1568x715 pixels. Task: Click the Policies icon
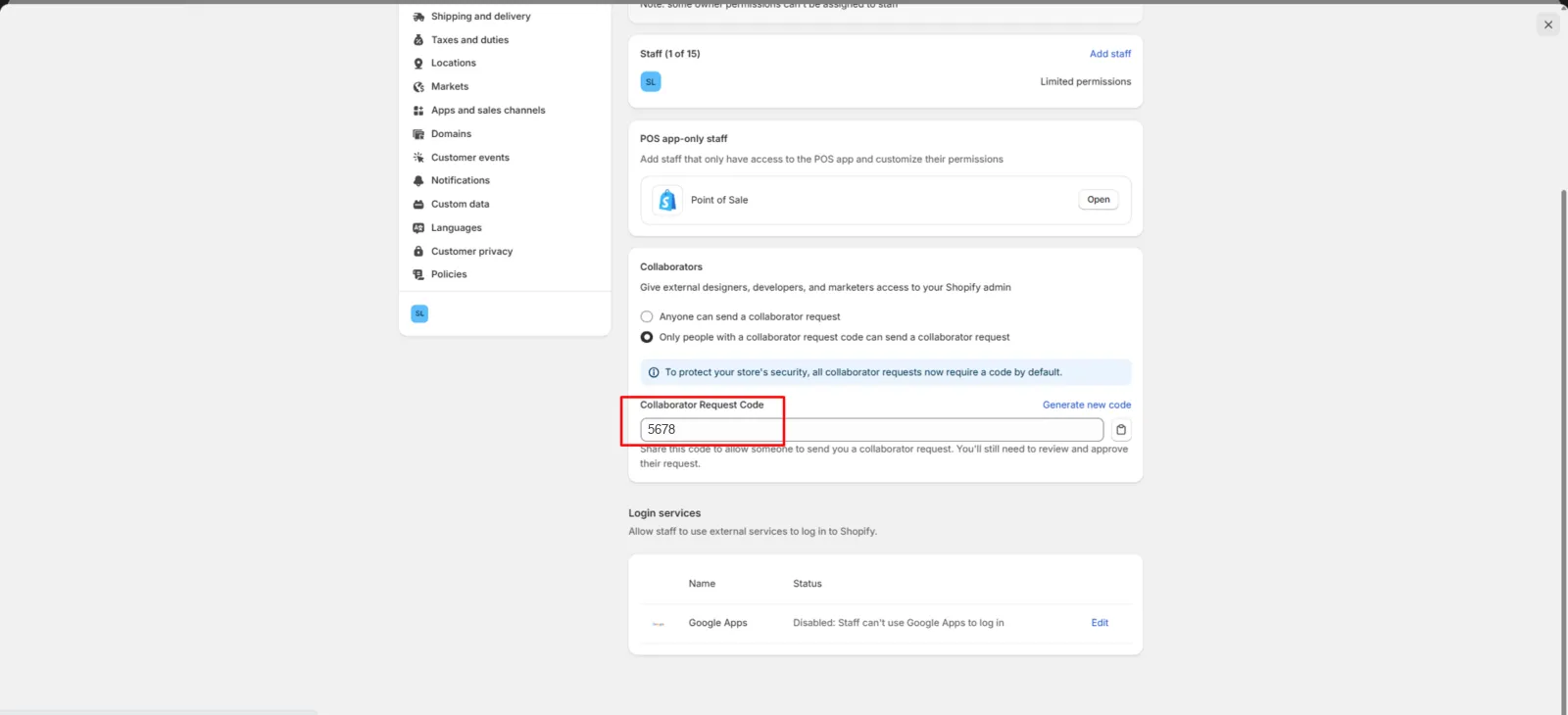(x=418, y=275)
